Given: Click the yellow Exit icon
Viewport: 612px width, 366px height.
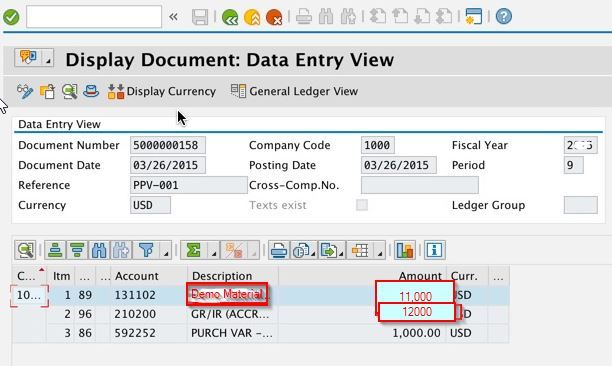Looking at the screenshot, I should 252,17.
